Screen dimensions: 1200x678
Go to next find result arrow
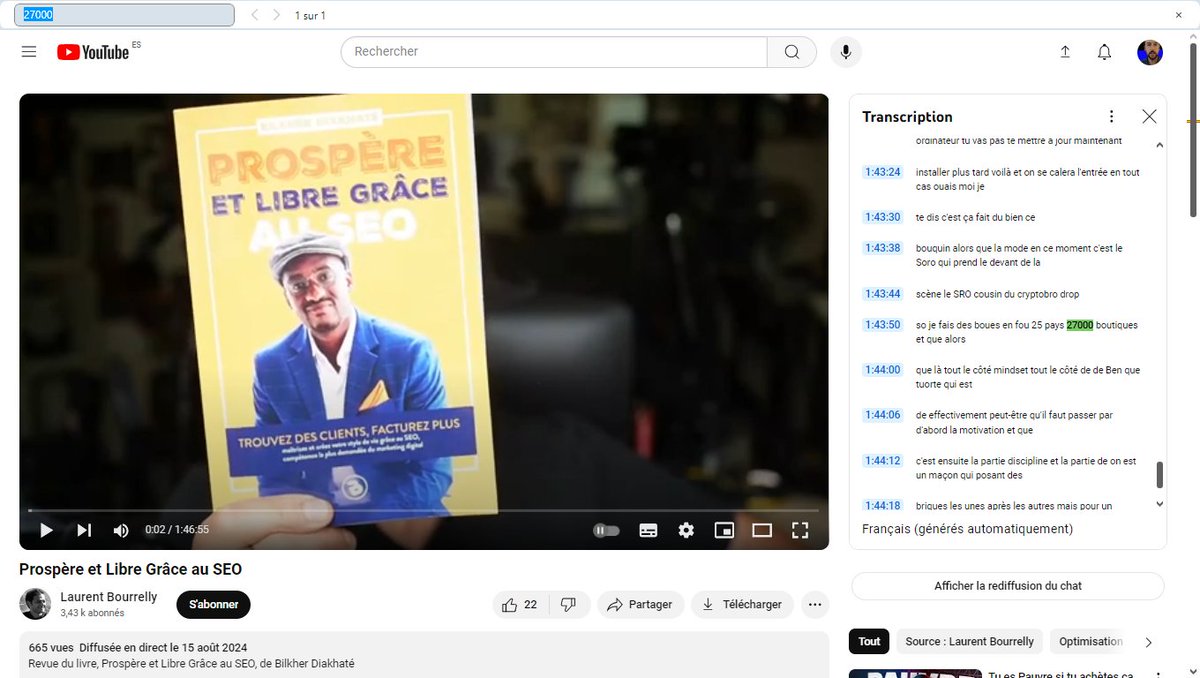(277, 15)
